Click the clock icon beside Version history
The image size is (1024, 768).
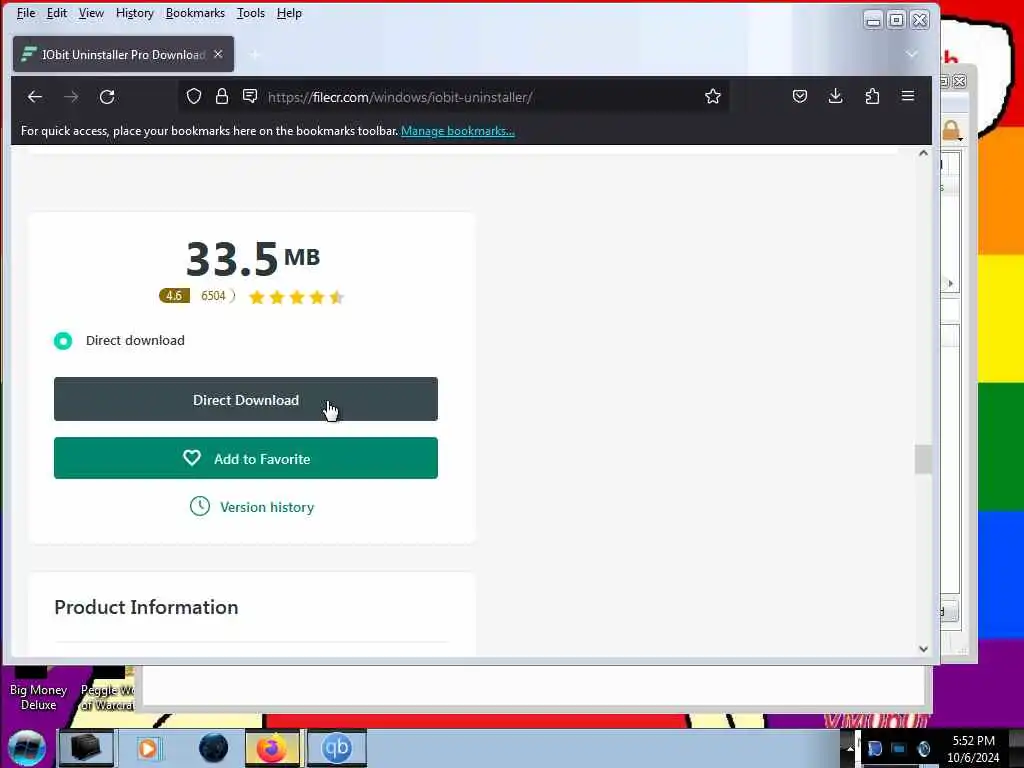[200, 506]
